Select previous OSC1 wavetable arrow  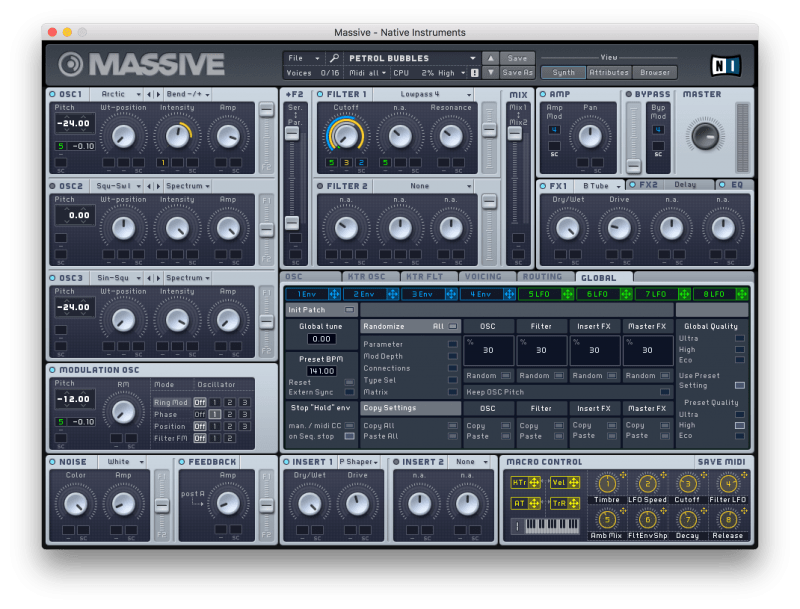point(149,94)
